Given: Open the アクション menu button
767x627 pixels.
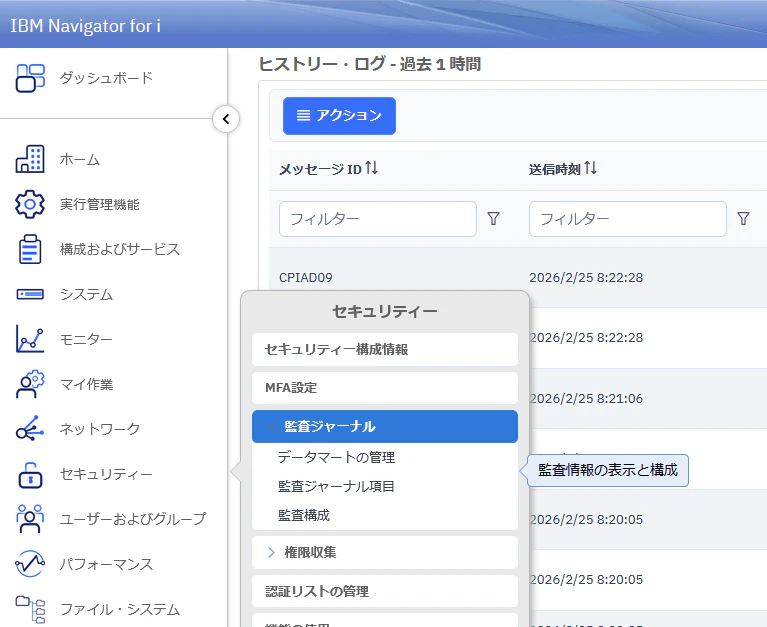Looking at the screenshot, I should click(339, 116).
